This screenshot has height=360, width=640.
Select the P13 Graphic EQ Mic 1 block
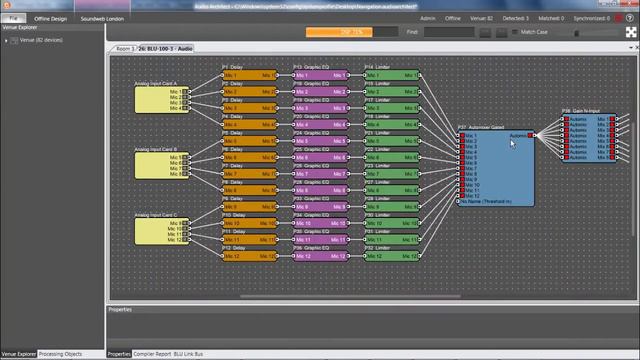point(321,75)
